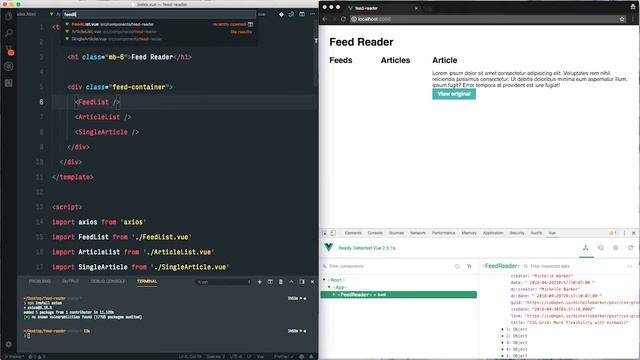Kill terminal with the trash icon
640x360 pixels.
281,282
